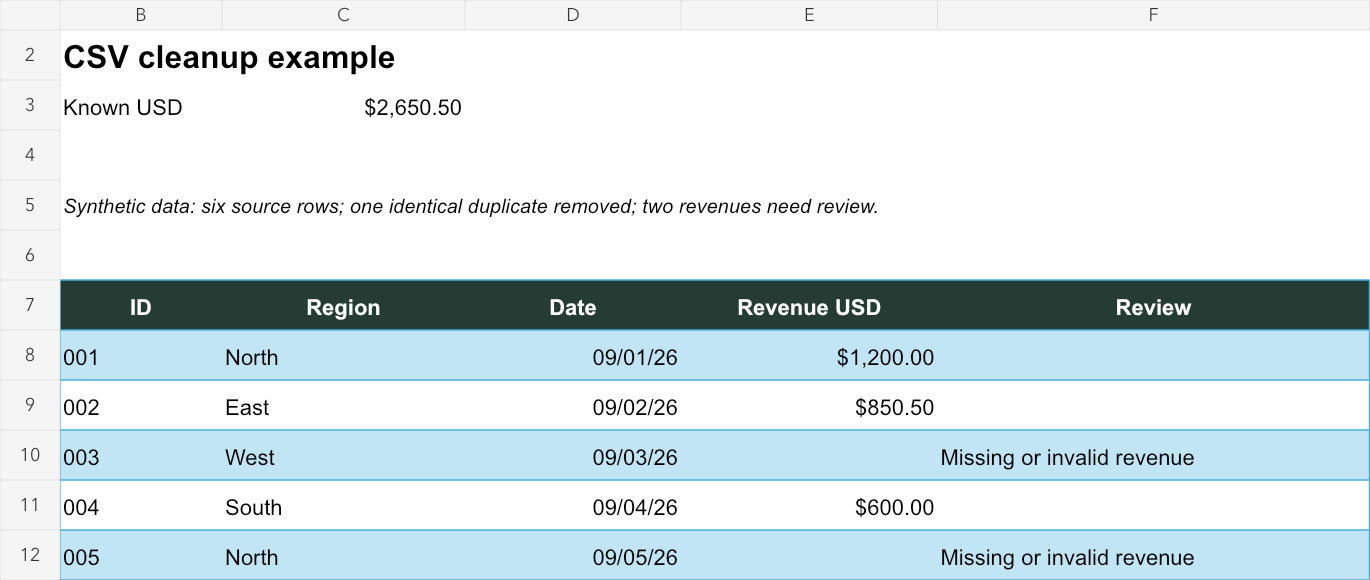Click date cell 09/02/26
The width and height of the screenshot is (1370, 580).
(x=573, y=405)
